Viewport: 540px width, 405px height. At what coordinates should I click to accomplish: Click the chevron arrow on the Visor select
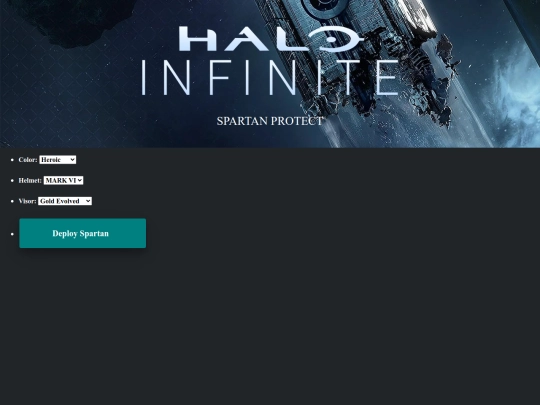click(x=88, y=201)
